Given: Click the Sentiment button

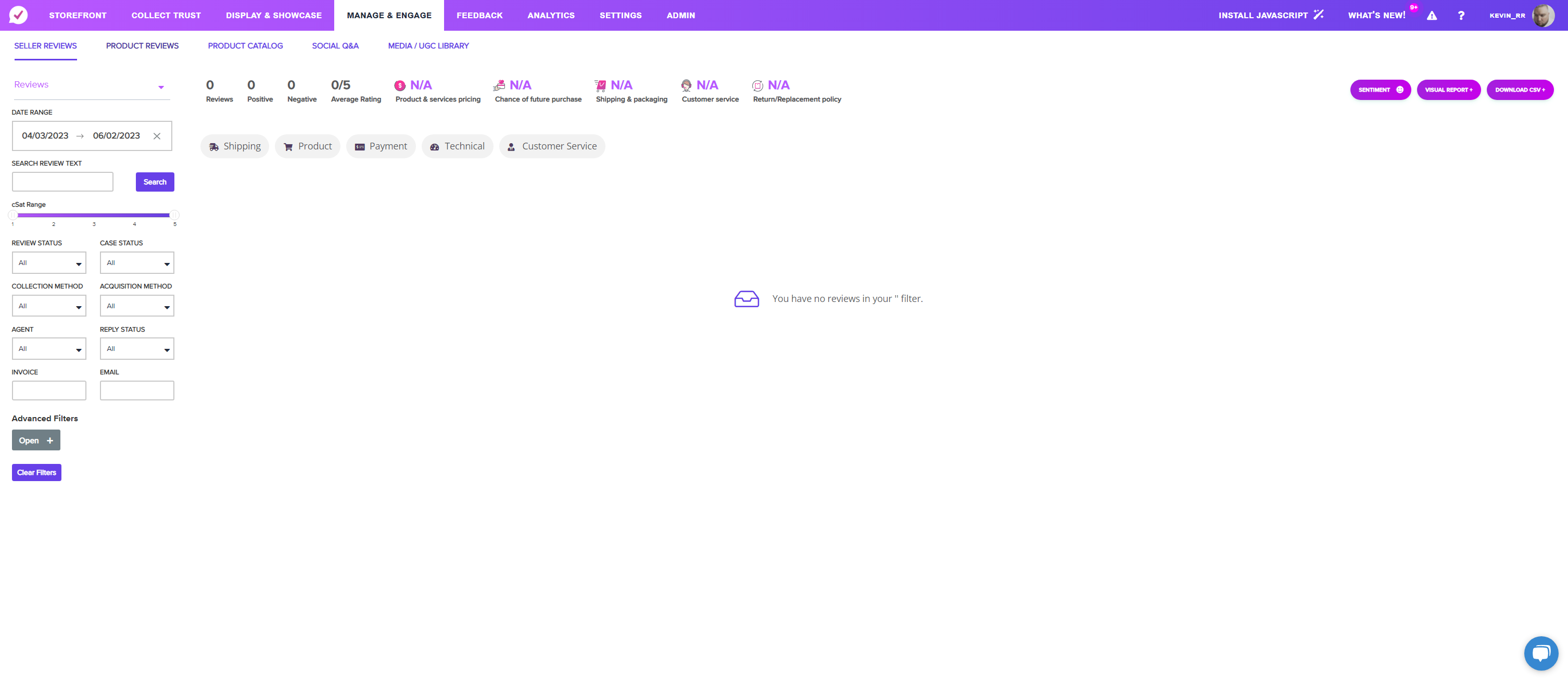Looking at the screenshot, I should pos(1380,90).
